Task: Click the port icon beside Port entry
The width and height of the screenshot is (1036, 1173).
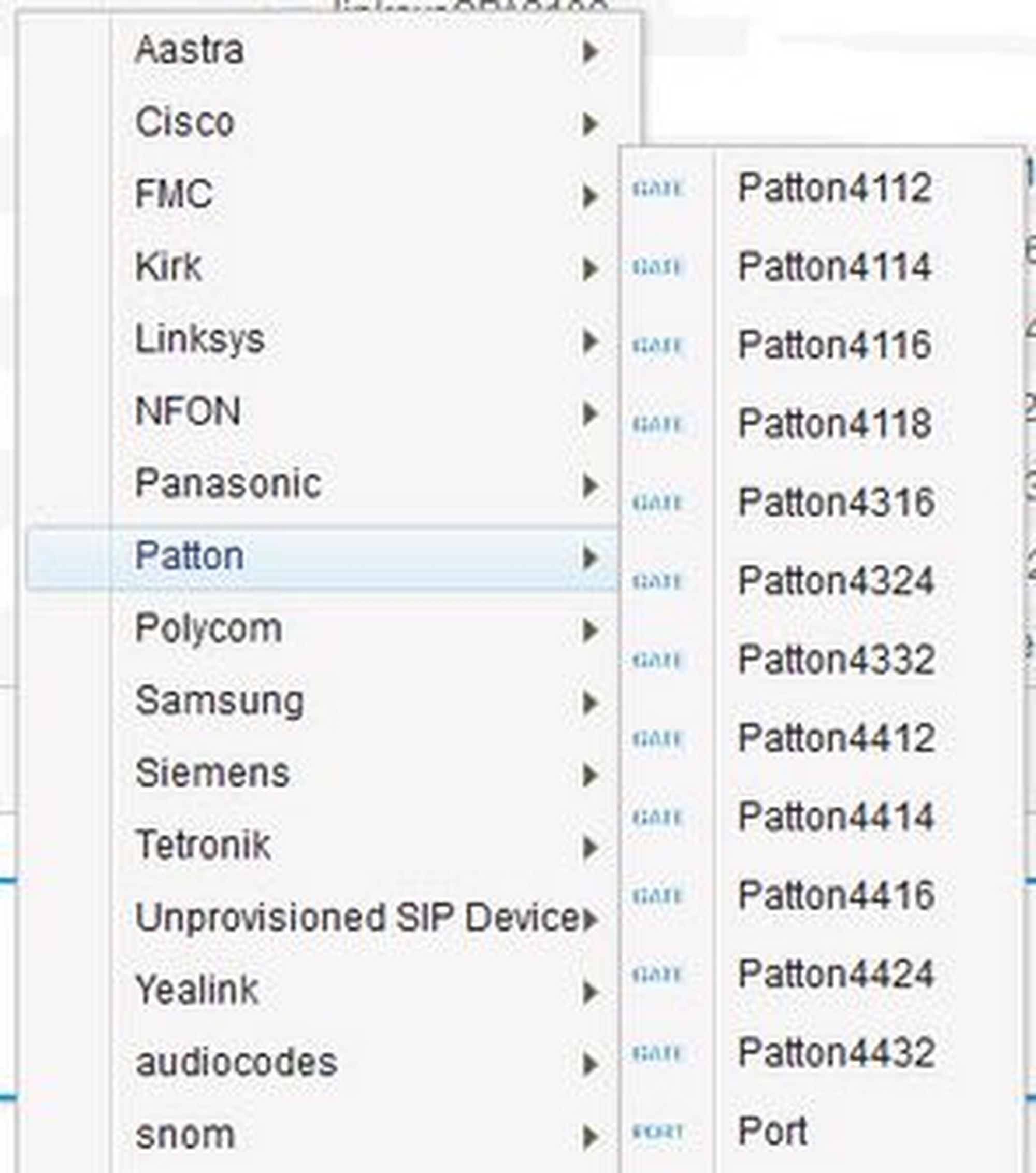Action: click(x=657, y=1132)
